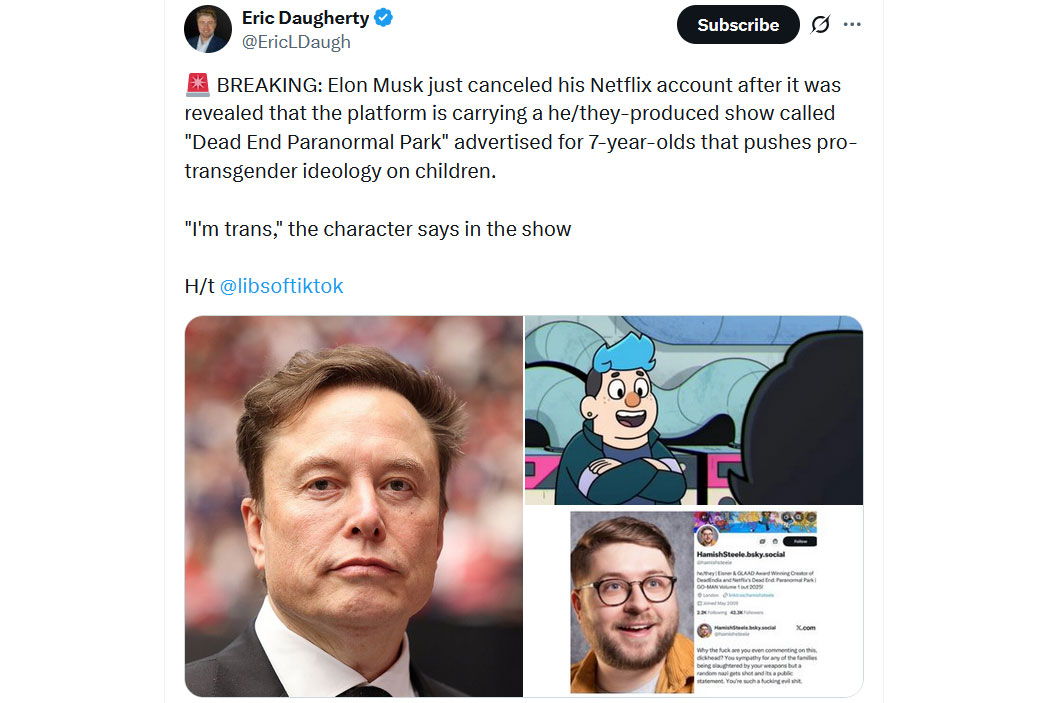Click the X.com label in embedded screenshot

[x=806, y=628]
